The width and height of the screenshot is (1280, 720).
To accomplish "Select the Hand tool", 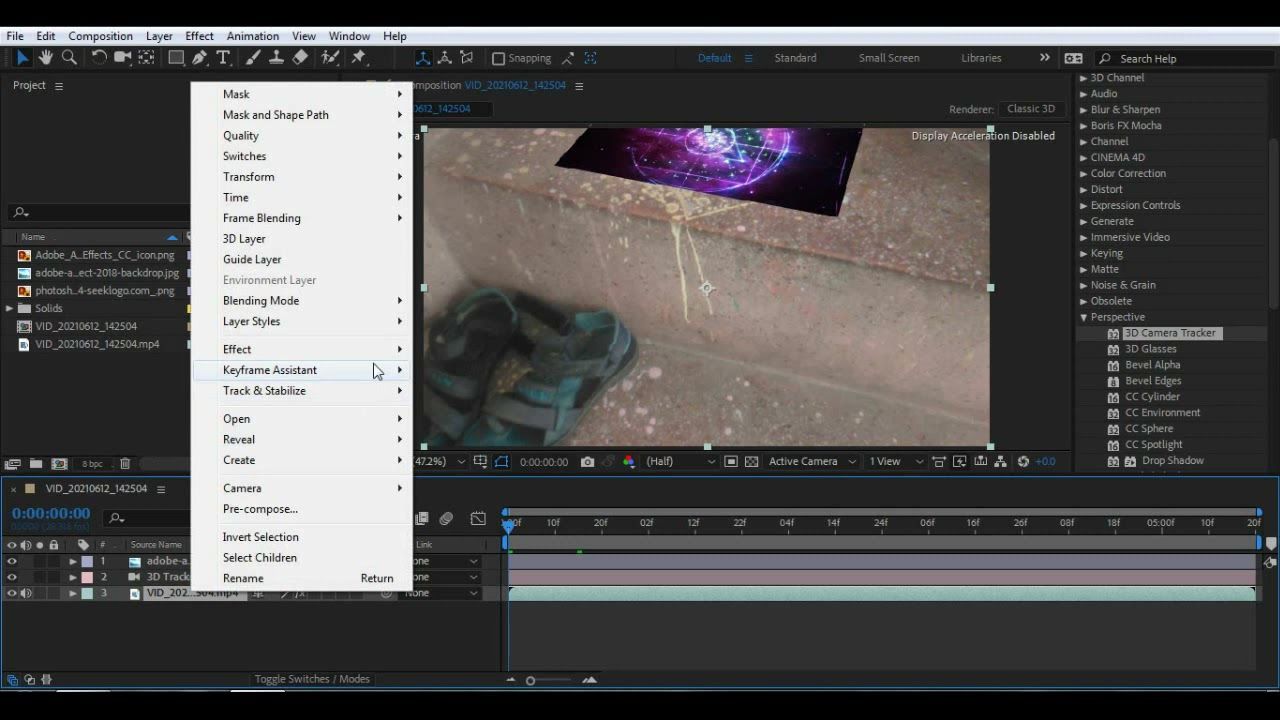I will pyautogui.click(x=46, y=58).
